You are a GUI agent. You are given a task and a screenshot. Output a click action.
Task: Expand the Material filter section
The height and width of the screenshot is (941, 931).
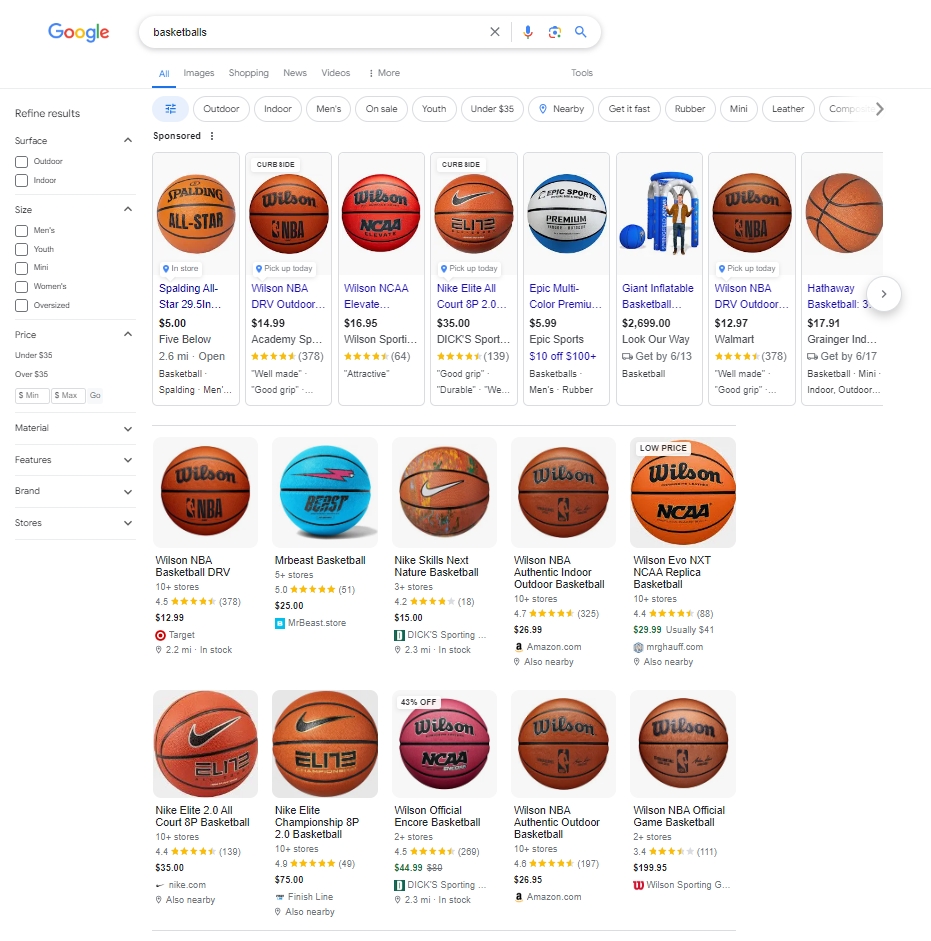click(x=74, y=428)
